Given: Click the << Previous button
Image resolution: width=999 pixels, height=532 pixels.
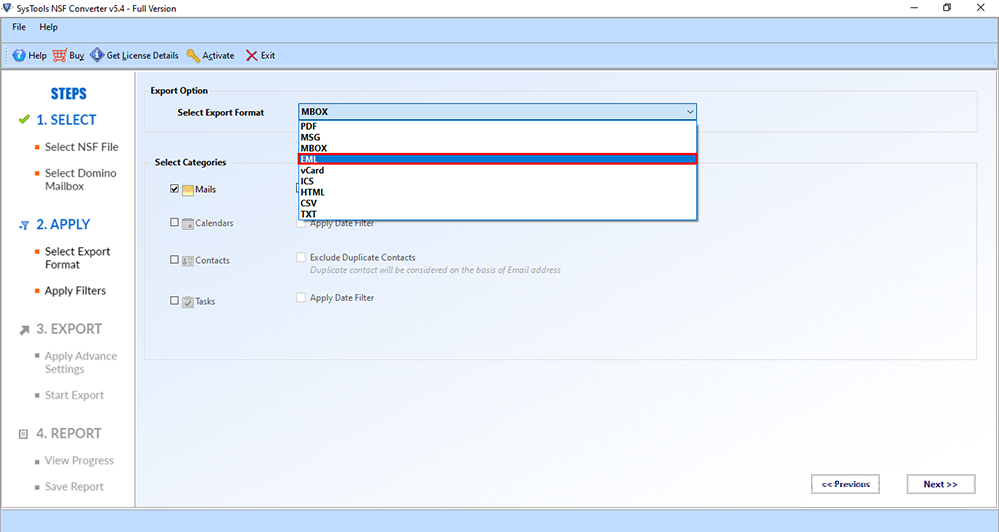Looking at the screenshot, I should coord(845,484).
